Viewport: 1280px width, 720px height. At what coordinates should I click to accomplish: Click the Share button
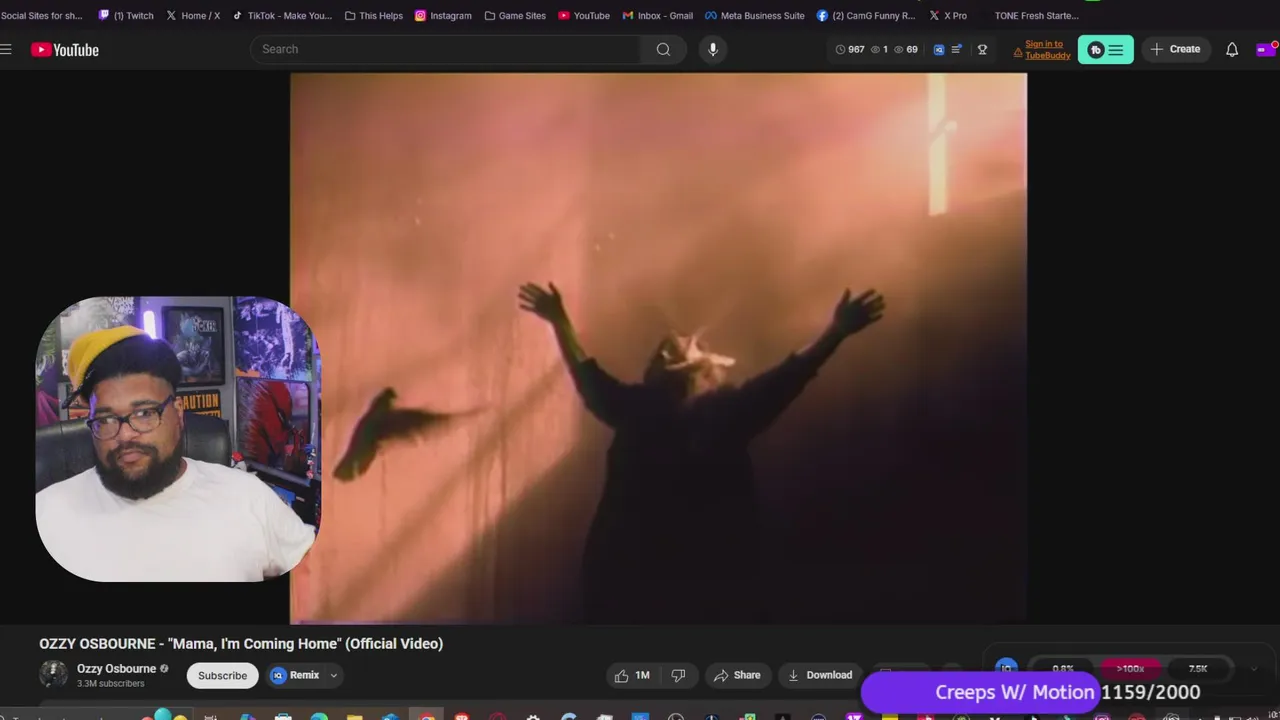click(x=737, y=675)
